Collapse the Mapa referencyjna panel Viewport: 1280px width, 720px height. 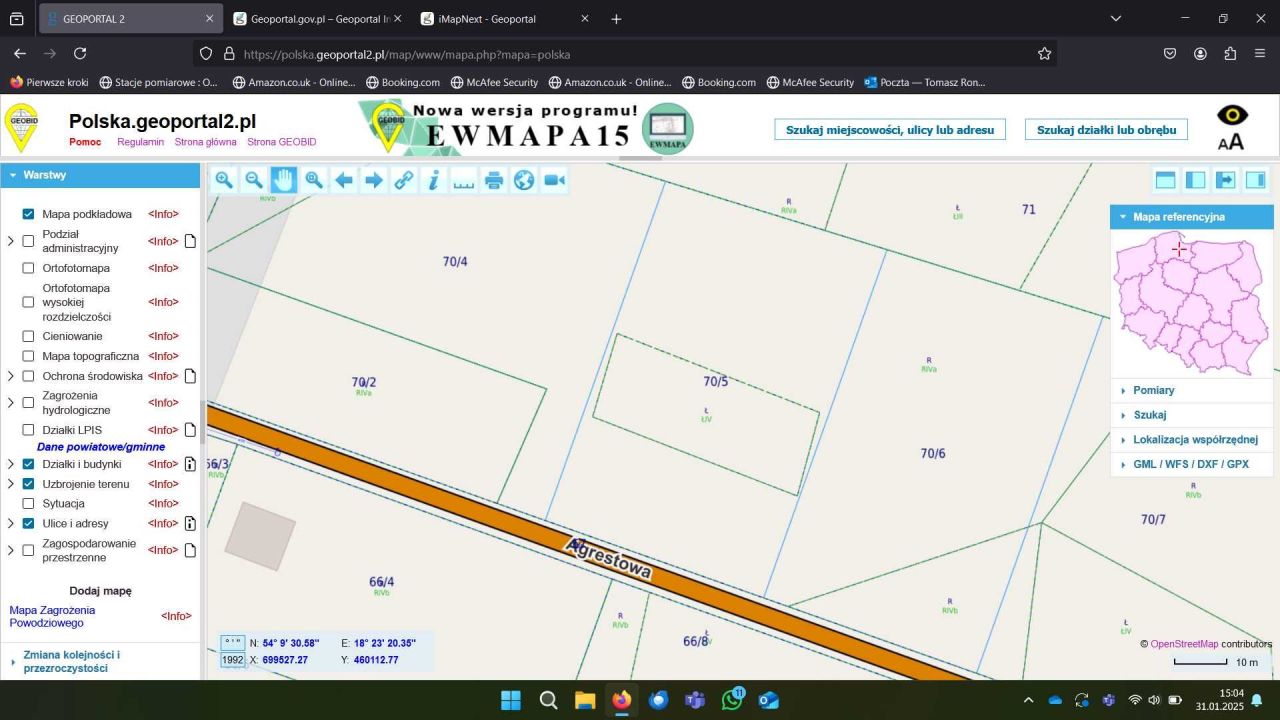pyautogui.click(x=1123, y=216)
